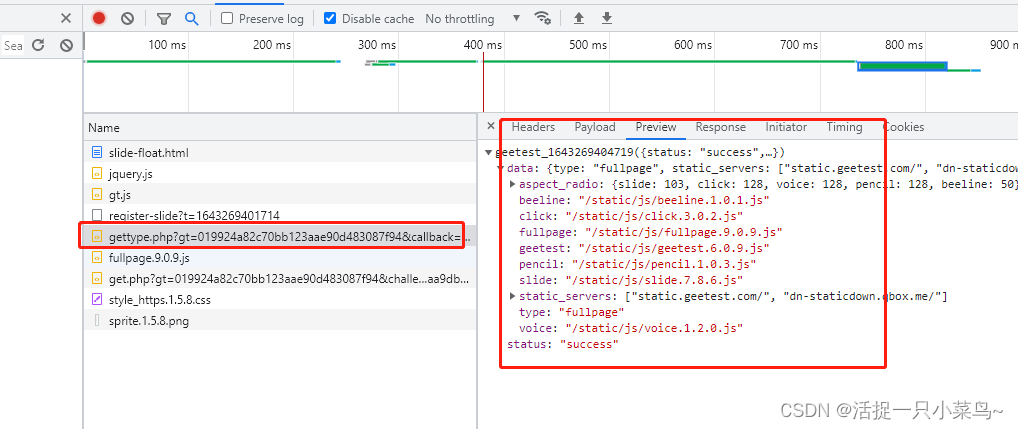Click the red record network log button

point(99,18)
